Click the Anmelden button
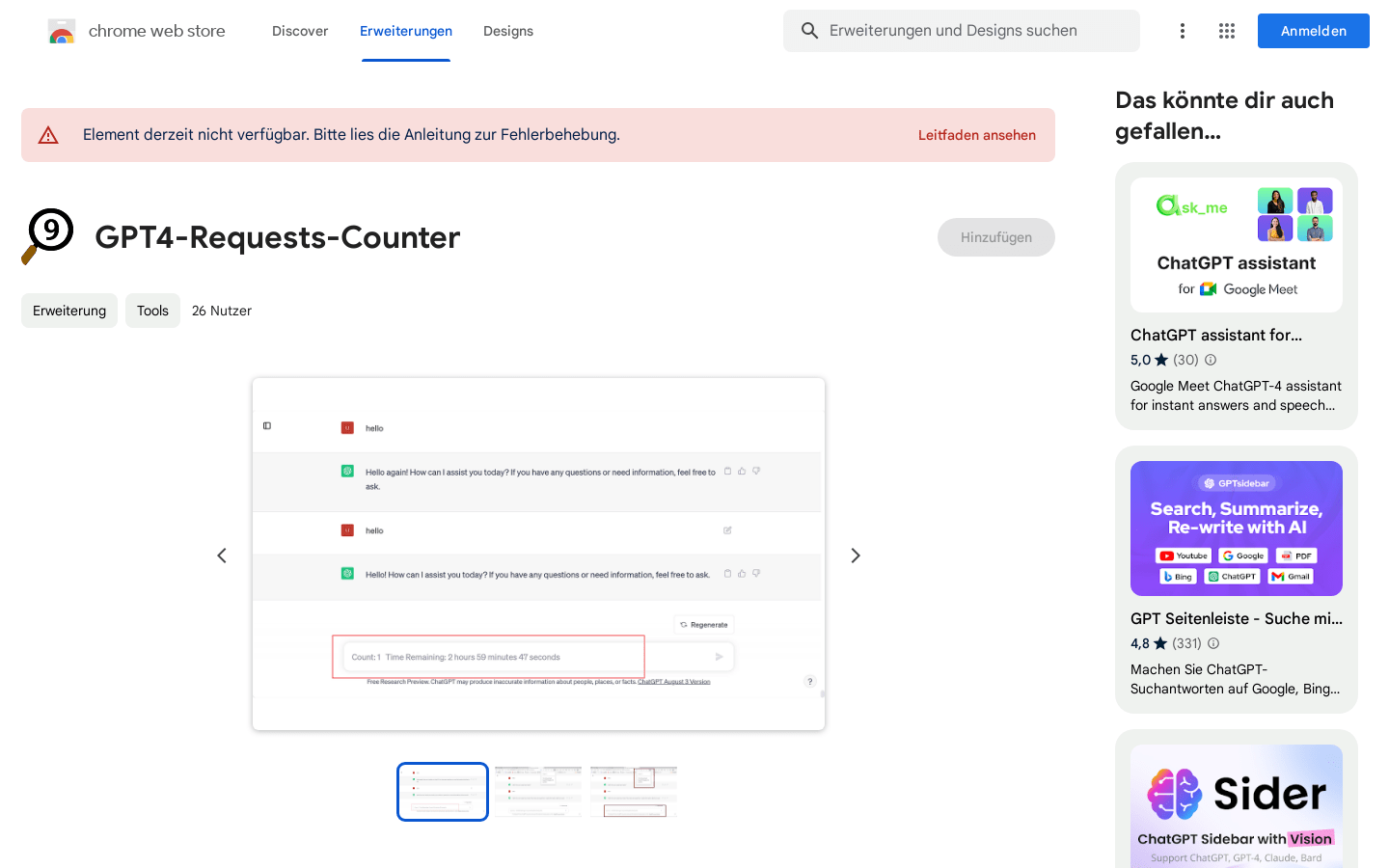 coord(1313,31)
